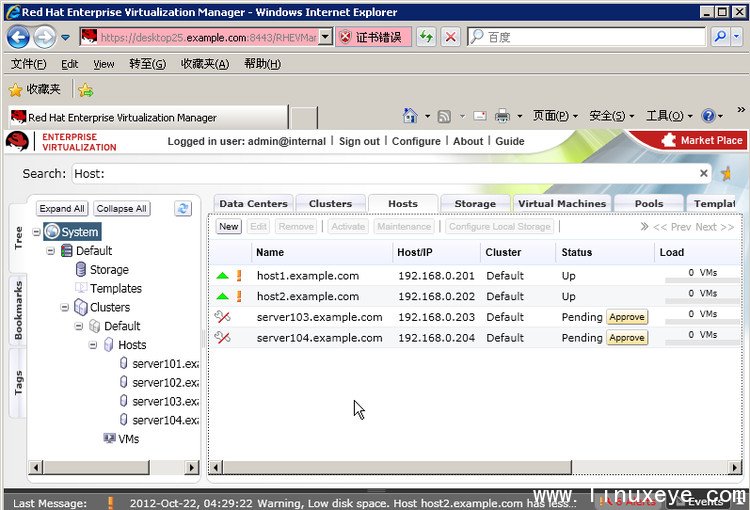Open the address bar URL dropdown

326,37
